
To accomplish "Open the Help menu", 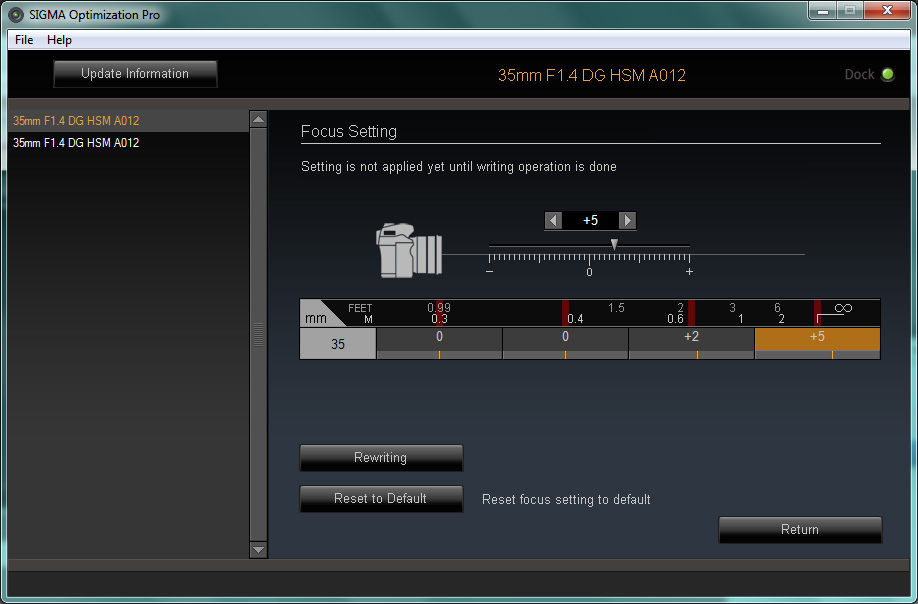I will pos(59,40).
